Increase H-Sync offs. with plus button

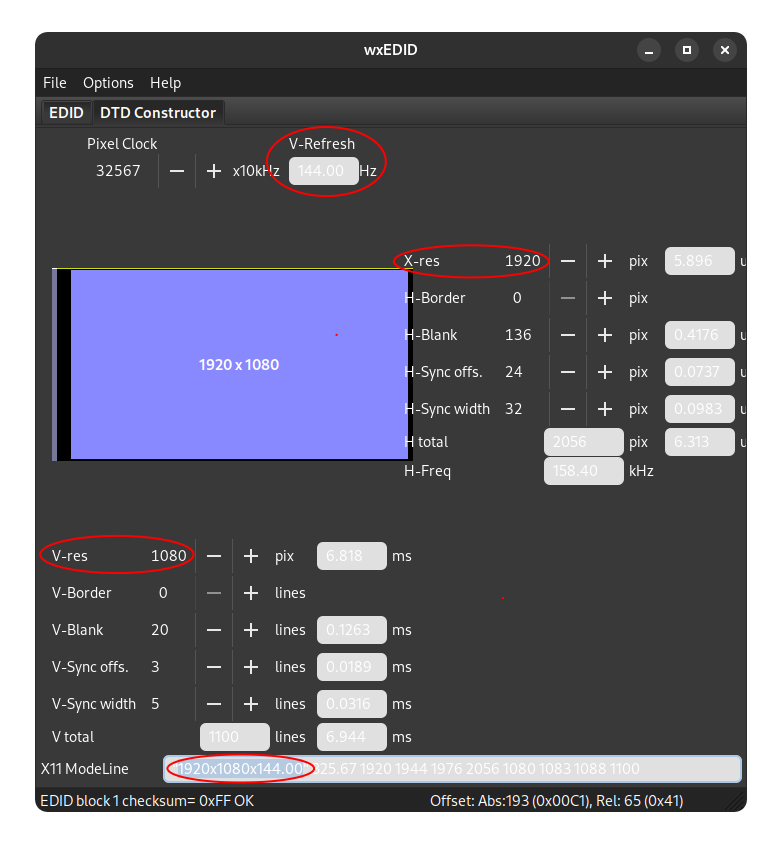click(604, 372)
